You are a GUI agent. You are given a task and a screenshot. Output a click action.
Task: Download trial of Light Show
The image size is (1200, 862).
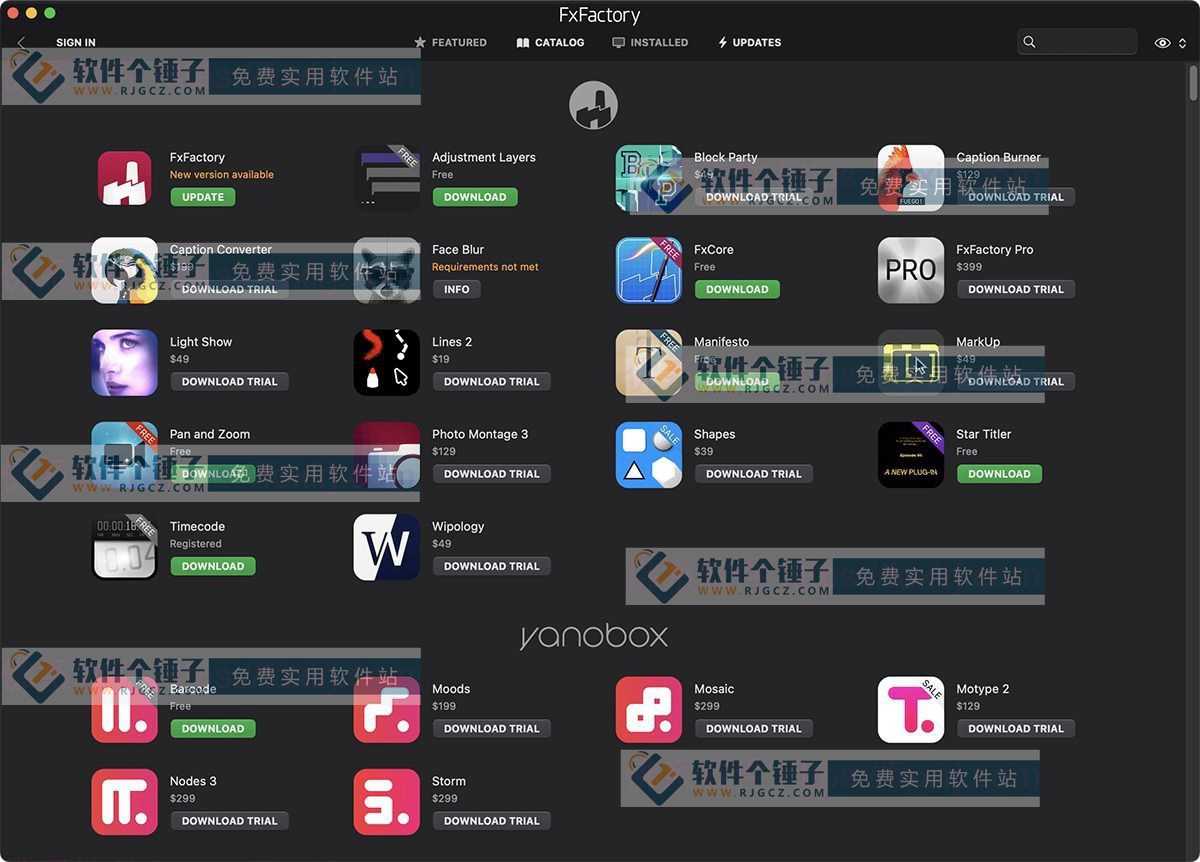point(230,381)
